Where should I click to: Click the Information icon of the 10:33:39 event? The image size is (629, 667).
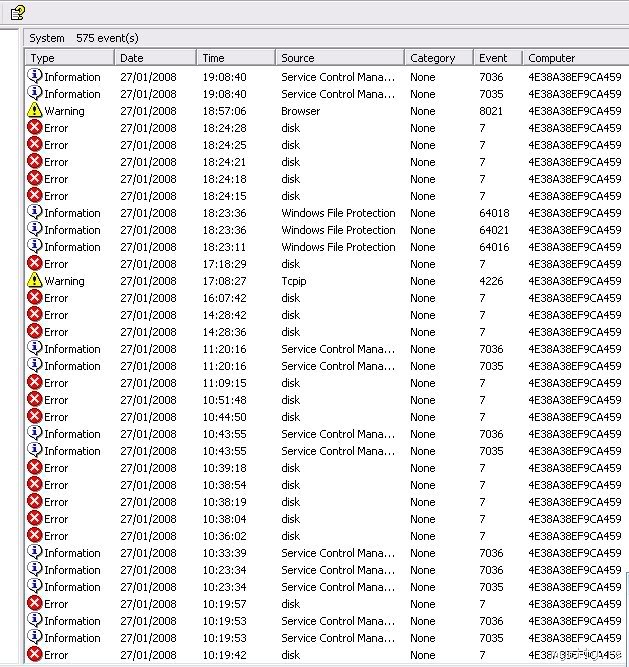tap(34, 552)
